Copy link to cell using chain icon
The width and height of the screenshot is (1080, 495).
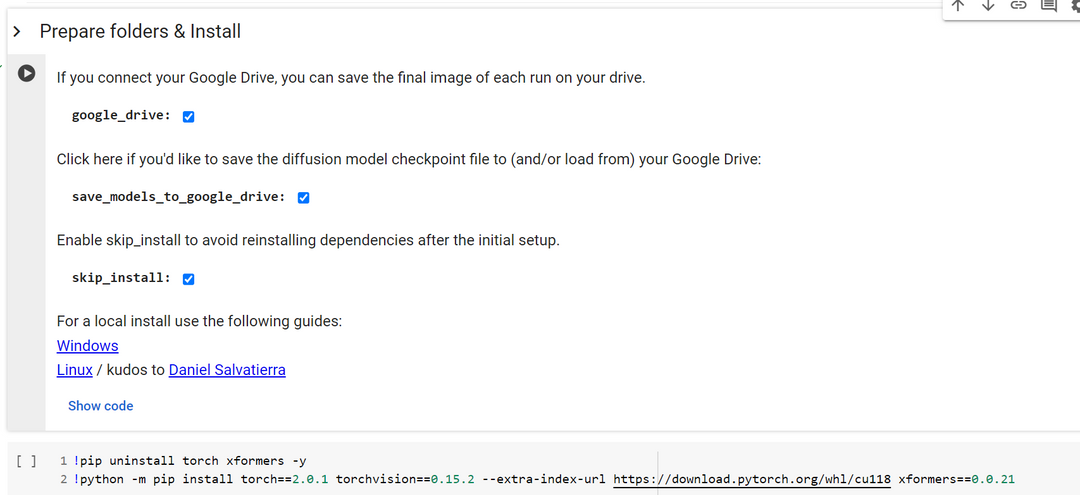(x=1018, y=5)
